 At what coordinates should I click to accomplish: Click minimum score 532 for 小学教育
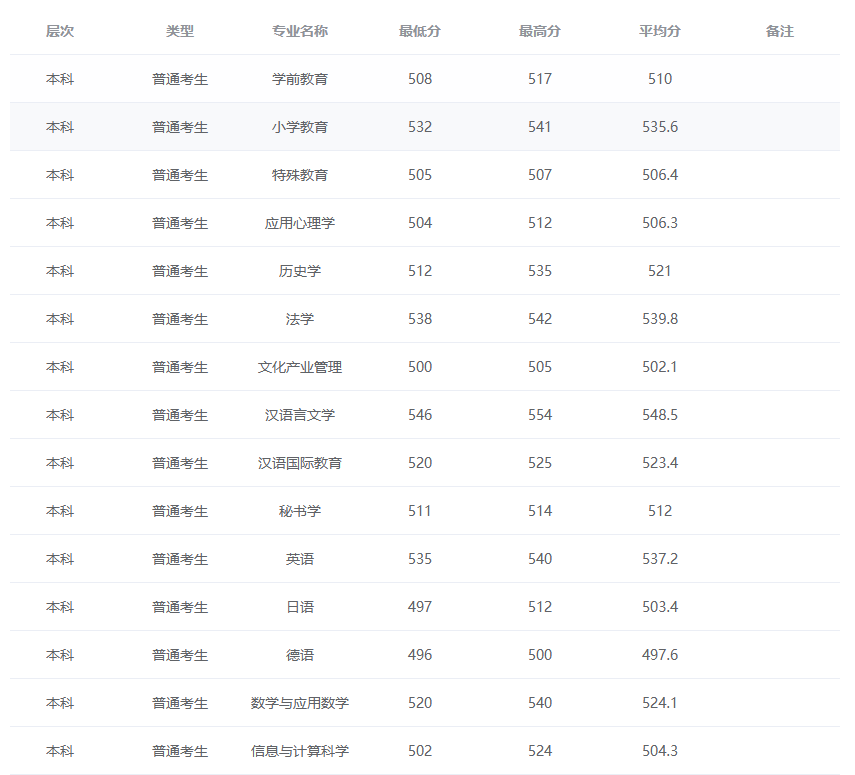[x=420, y=127]
